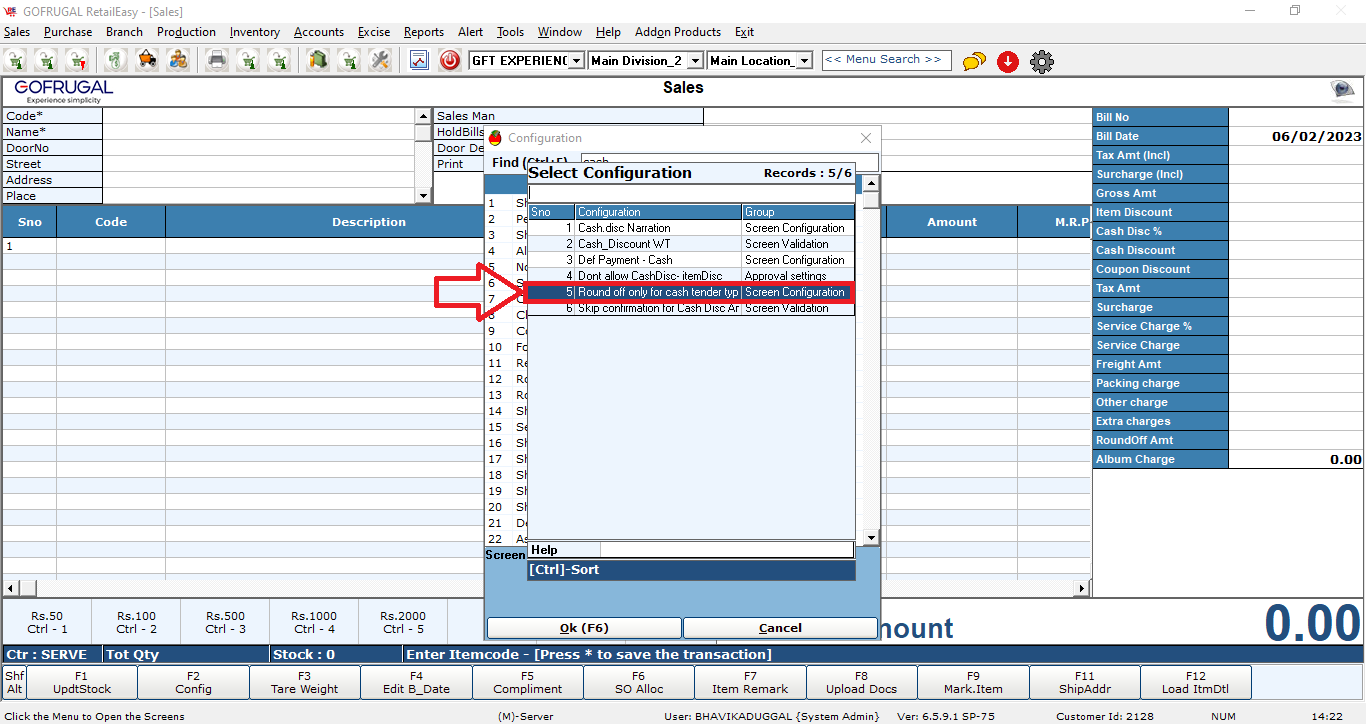The width and height of the screenshot is (1366, 724).
Task: Click the loaded shopping basket toolbar icon
Action: (147, 61)
